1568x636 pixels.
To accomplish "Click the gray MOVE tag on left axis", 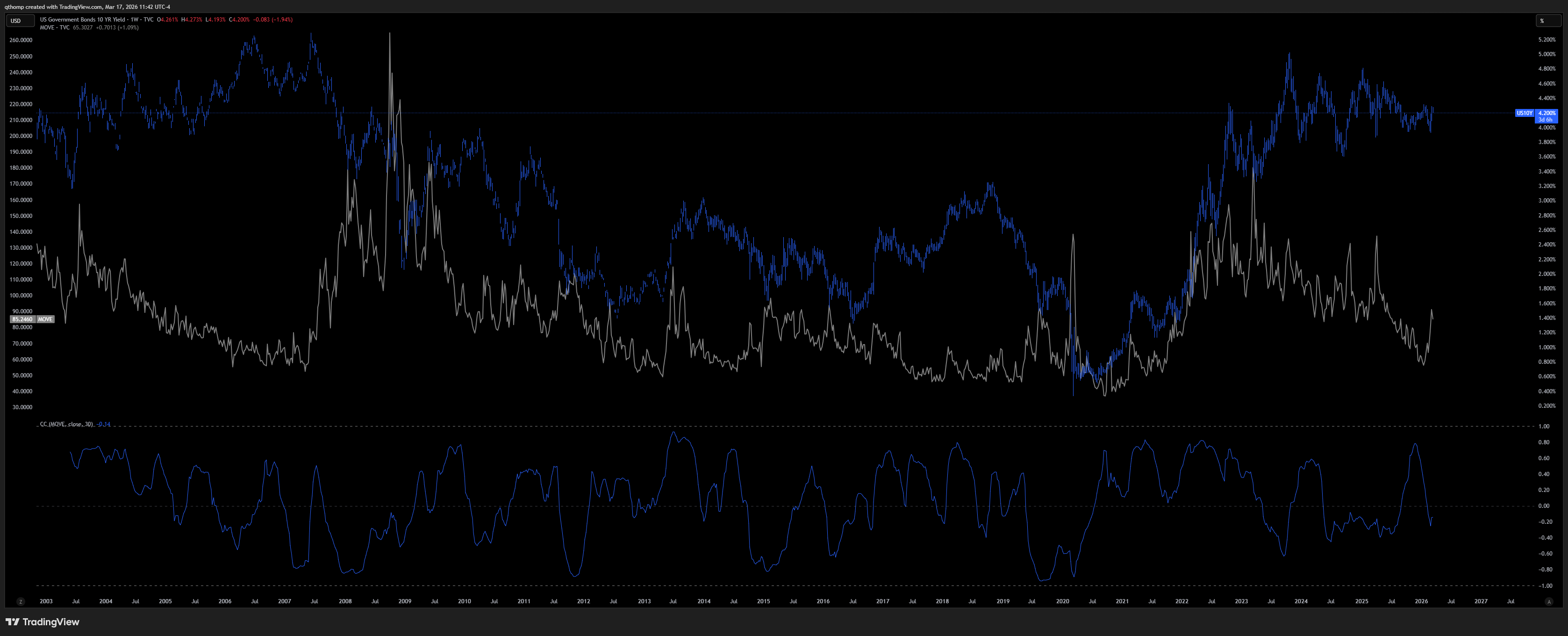I will pos(45,319).
